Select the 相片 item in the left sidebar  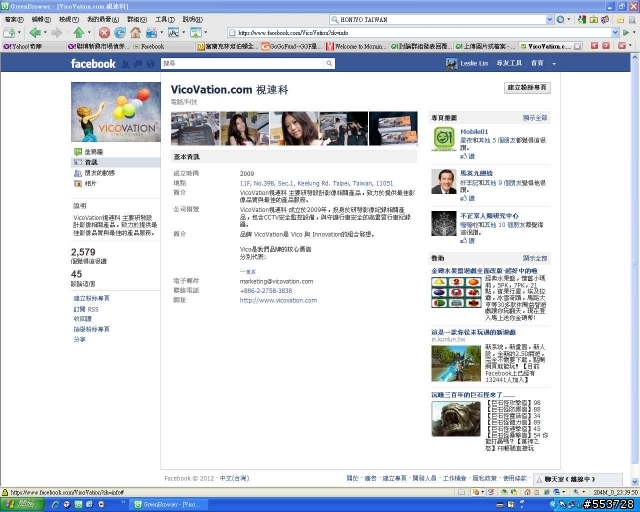[116, 184]
